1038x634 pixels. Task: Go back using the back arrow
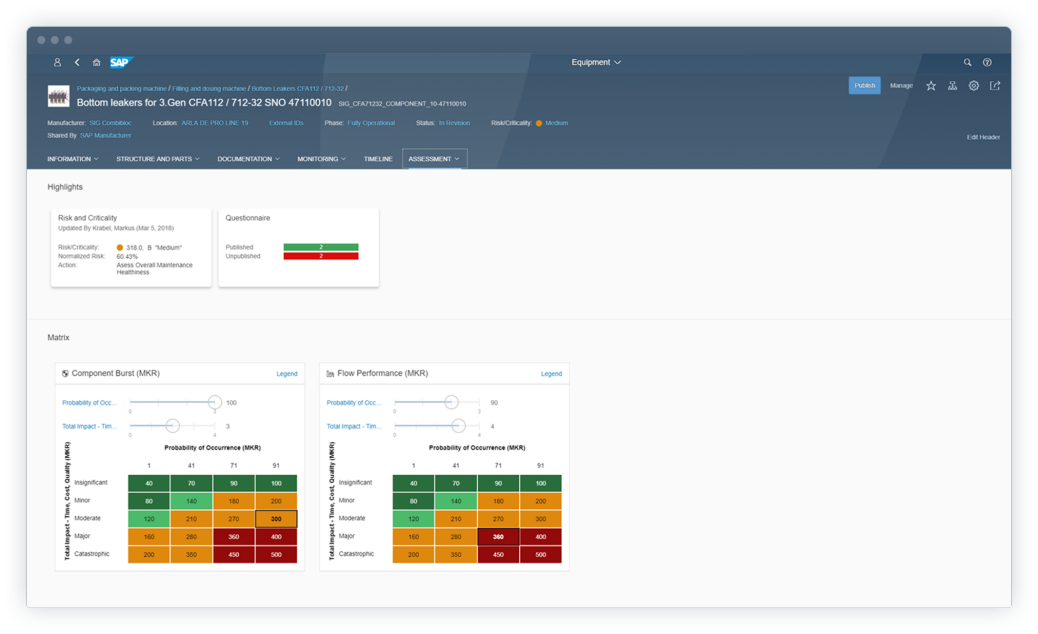pyautogui.click(x=77, y=62)
